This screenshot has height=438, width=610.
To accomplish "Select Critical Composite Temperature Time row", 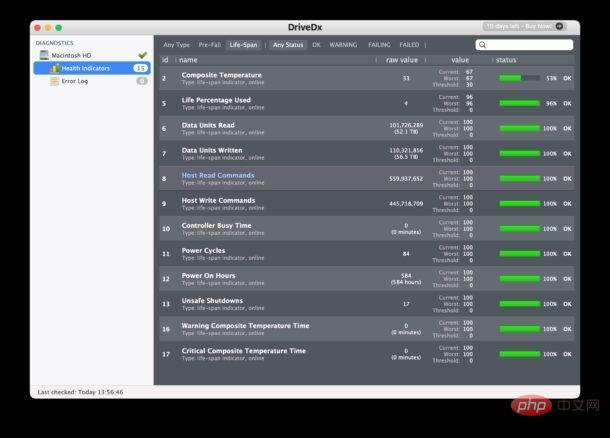I will pyautogui.click(x=366, y=354).
